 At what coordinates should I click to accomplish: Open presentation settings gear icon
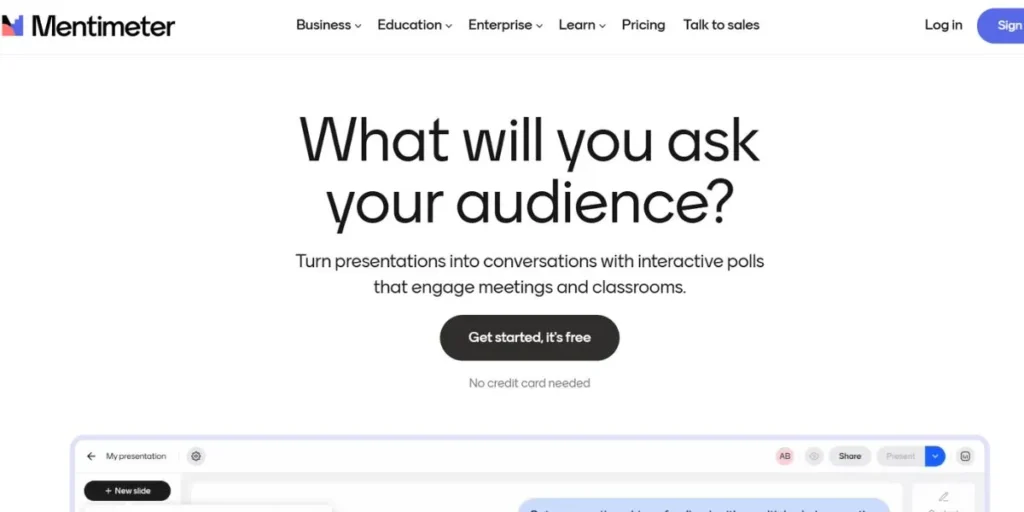(x=196, y=456)
